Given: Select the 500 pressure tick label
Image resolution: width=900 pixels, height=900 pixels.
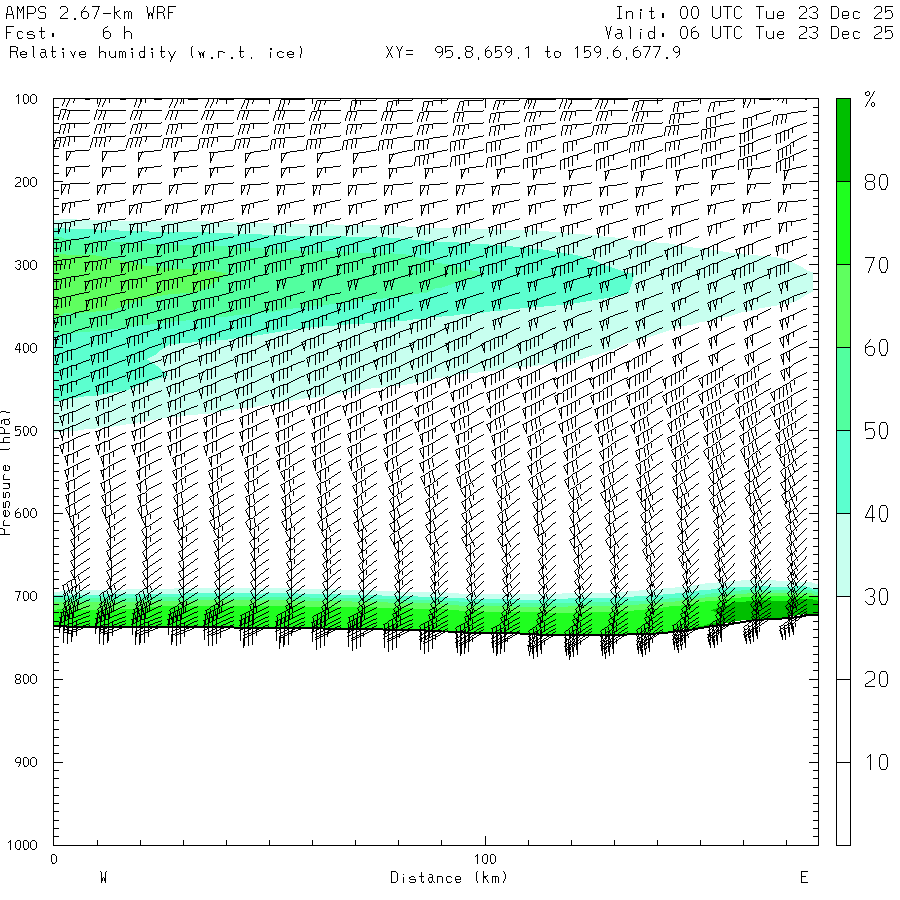Looking at the screenshot, I should [x=27, y=431].
